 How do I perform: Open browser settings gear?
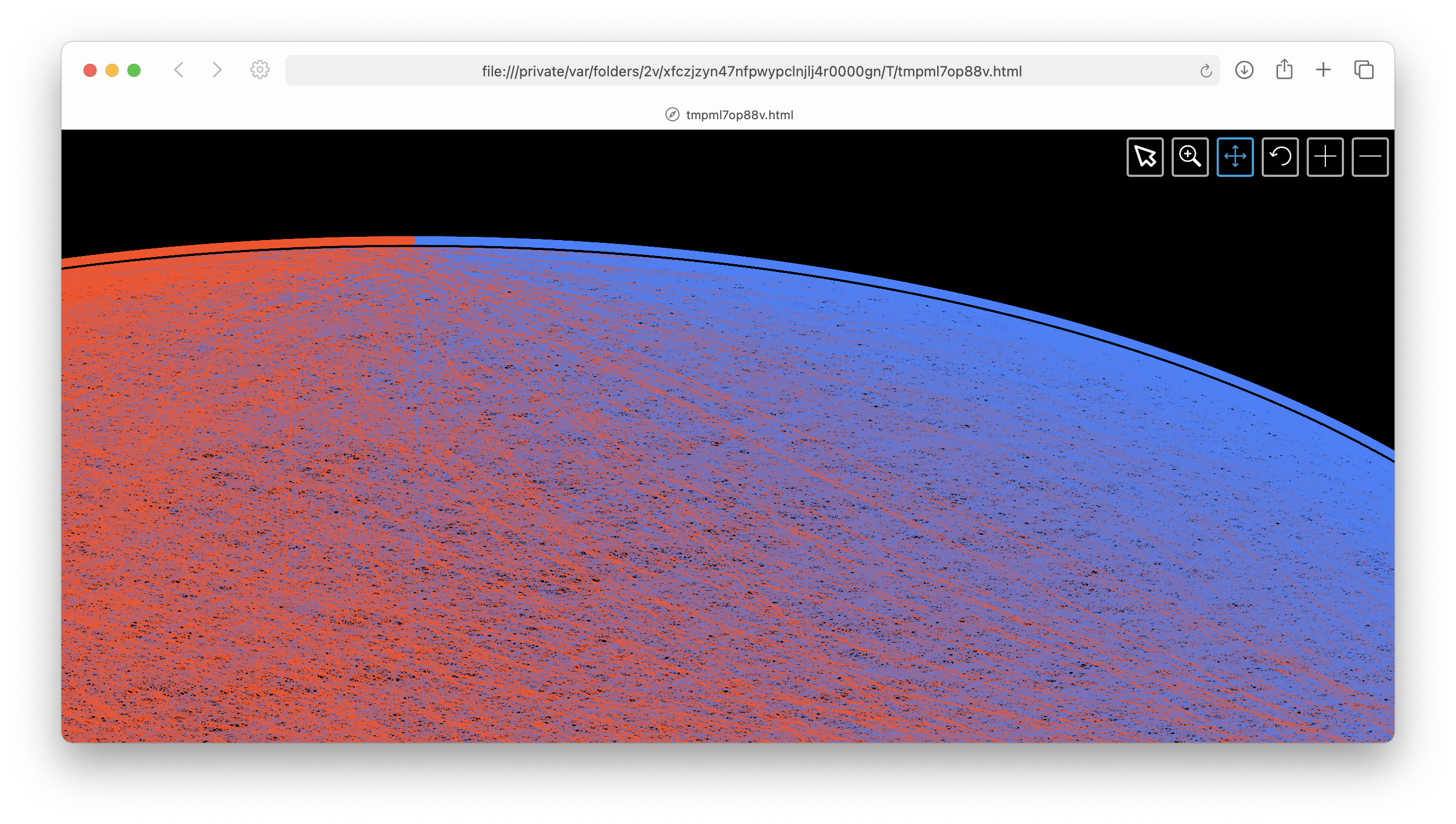point(260,70)
